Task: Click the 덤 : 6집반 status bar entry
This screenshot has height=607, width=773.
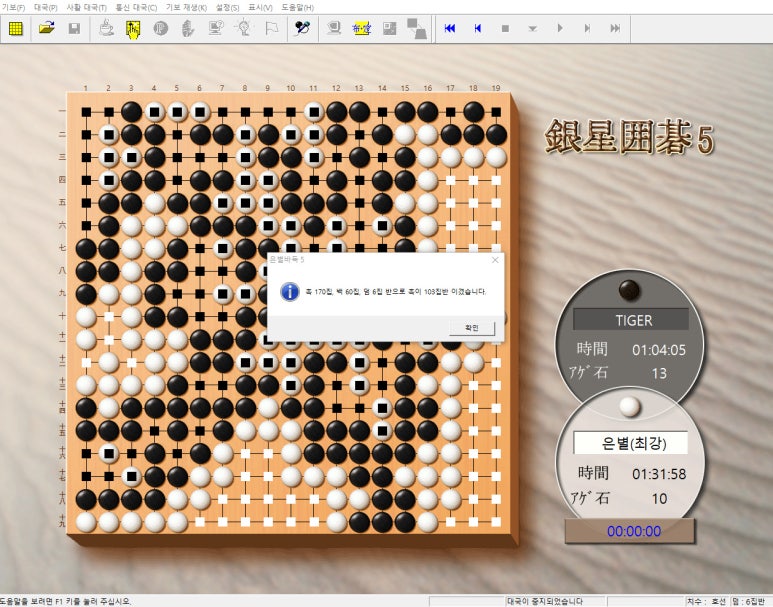Action: click(748, 602)
